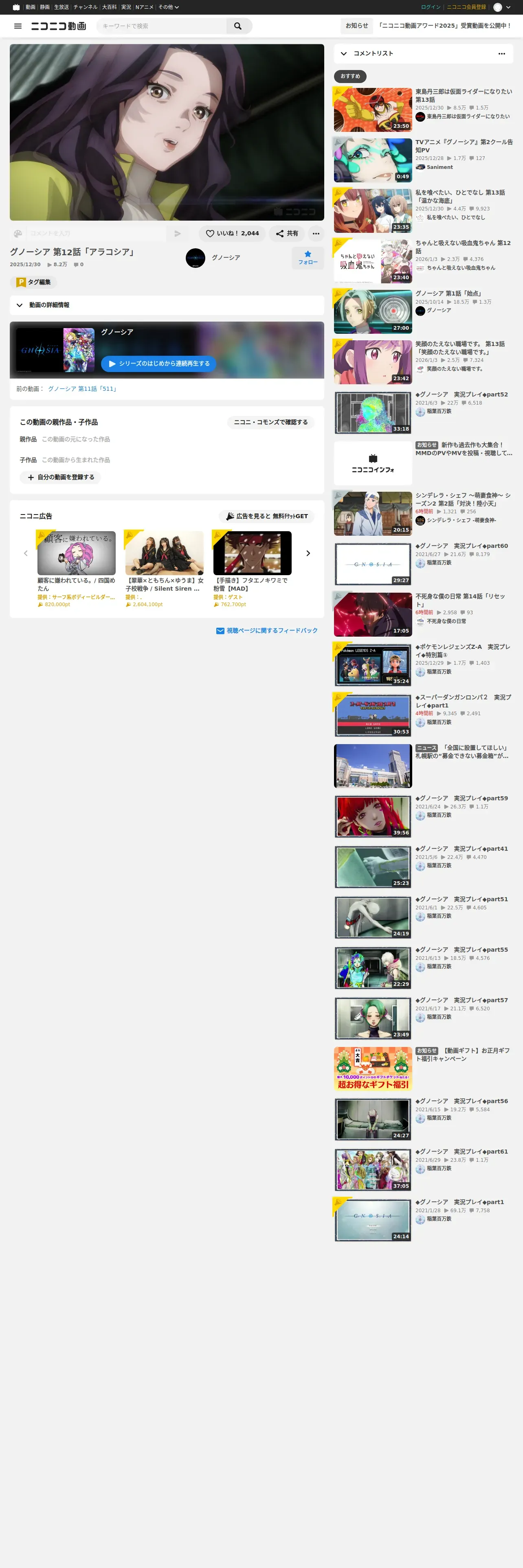The image size is (523, 1568).
Task: Click 不死身な僕の日常 channel icon
Action: pyautogui.click(x=420, y=622)
